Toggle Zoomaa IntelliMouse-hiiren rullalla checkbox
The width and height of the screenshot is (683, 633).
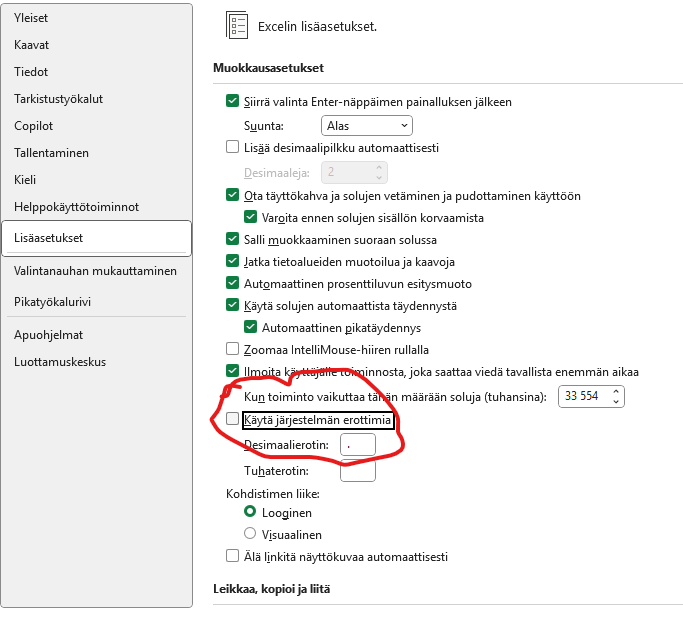click(233, 350)
